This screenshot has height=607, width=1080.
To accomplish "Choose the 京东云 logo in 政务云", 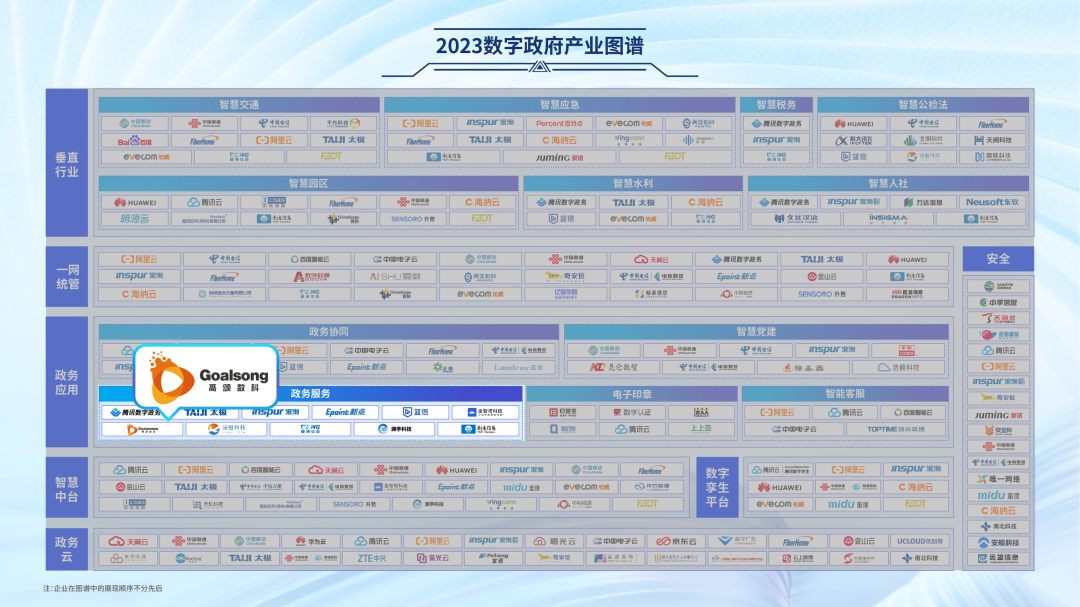I will pos(675,542).
